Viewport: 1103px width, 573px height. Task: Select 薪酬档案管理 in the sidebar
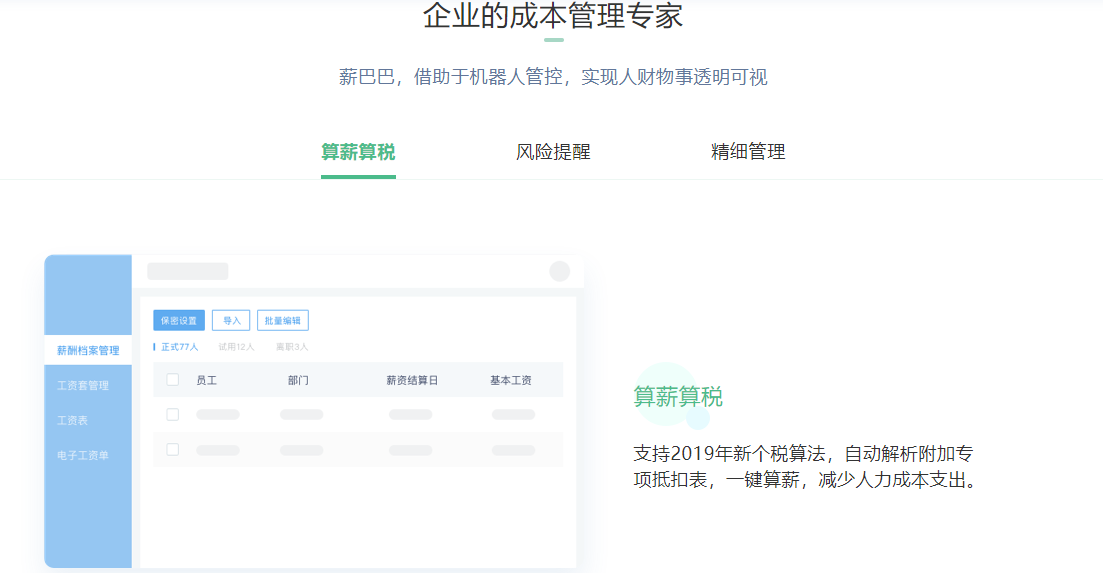click(88, 350)
